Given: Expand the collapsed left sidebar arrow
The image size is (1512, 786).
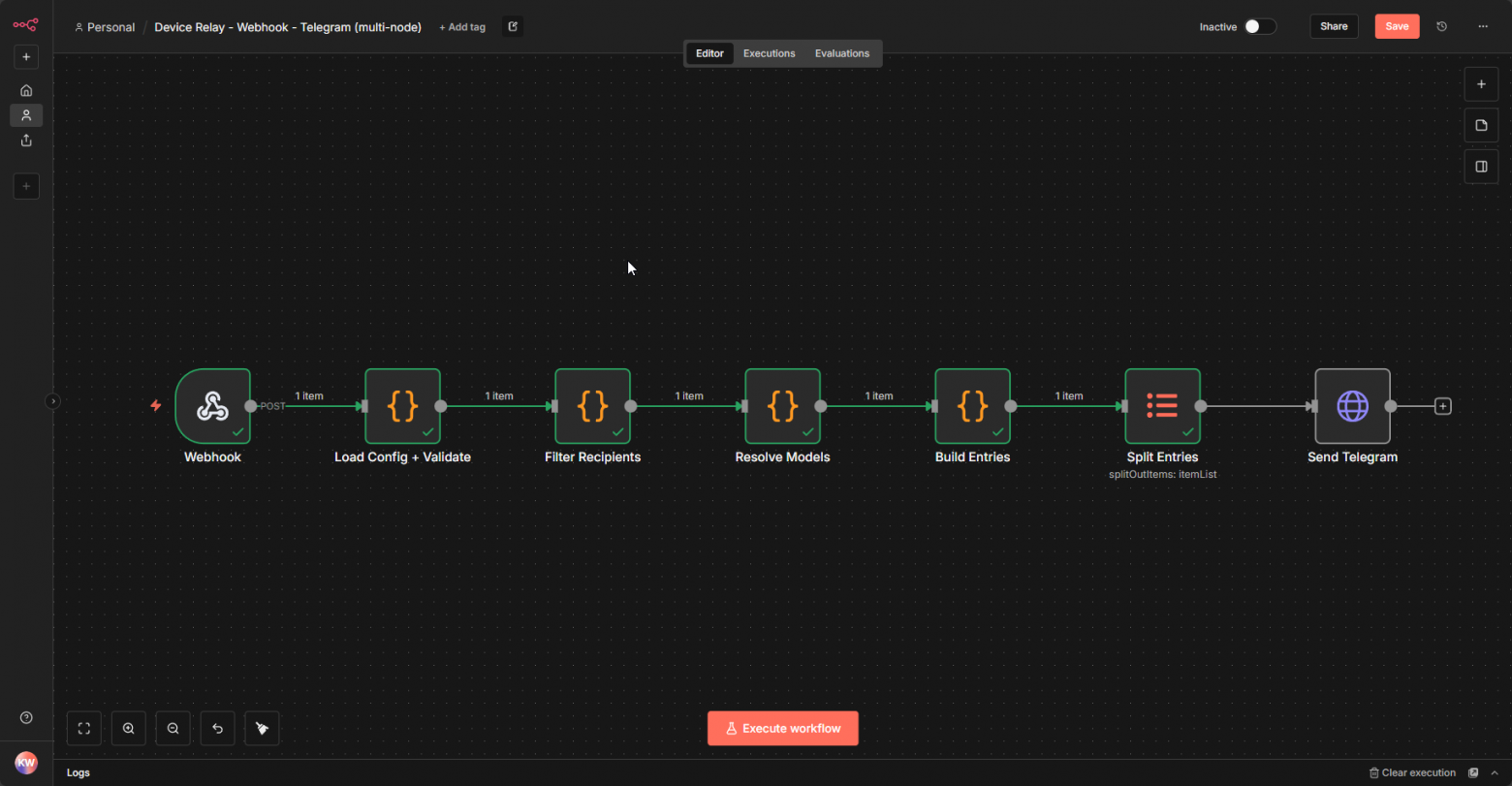Looking at the screenshot, I should (x=53, y=401).
